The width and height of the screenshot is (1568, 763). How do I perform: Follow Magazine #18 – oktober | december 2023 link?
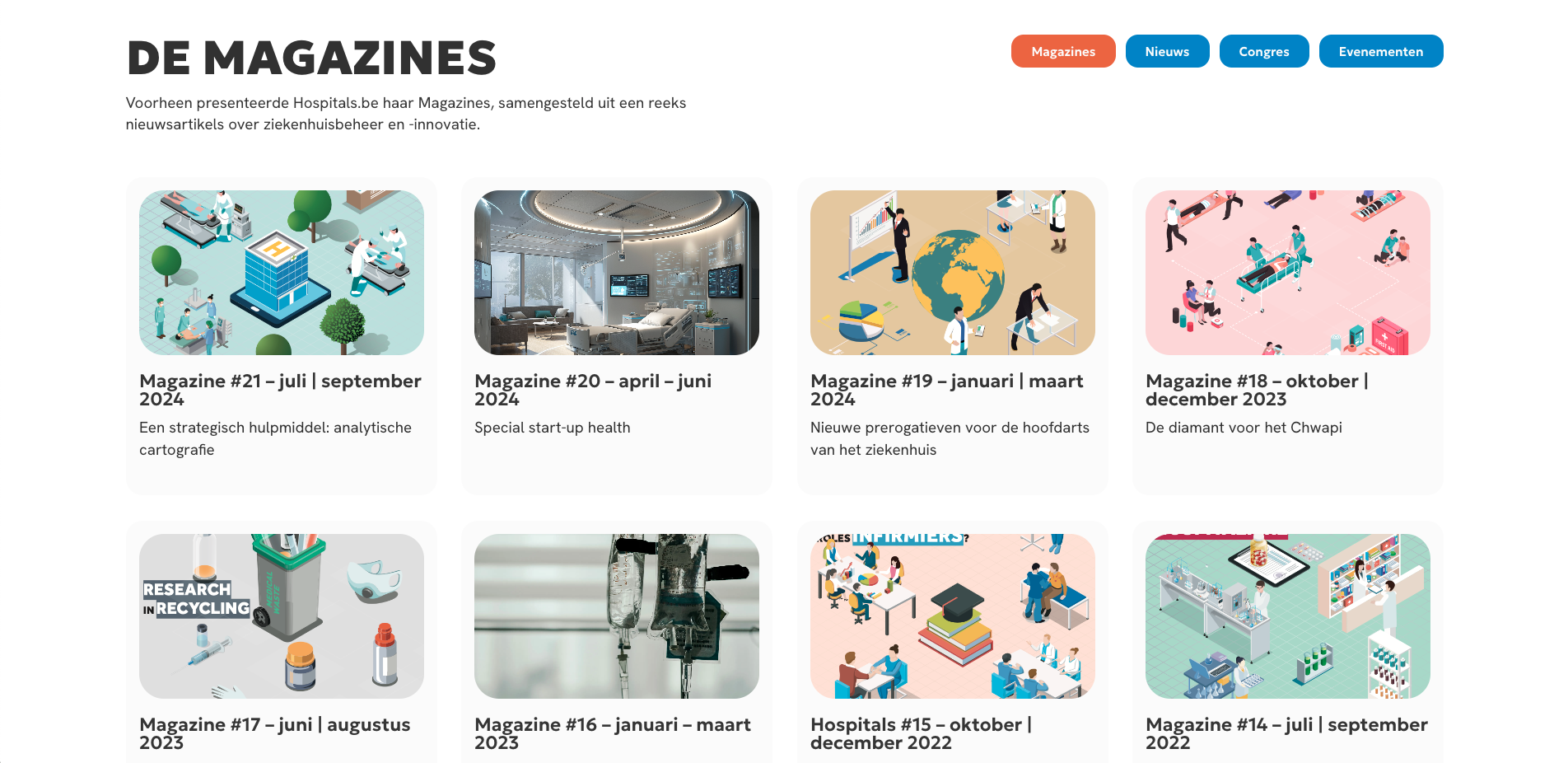click(x=1256, y=390)
